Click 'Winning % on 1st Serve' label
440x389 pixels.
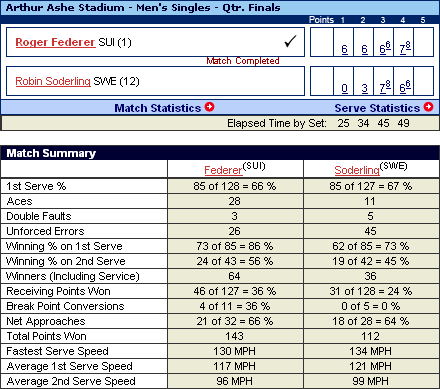pos(64,246)
